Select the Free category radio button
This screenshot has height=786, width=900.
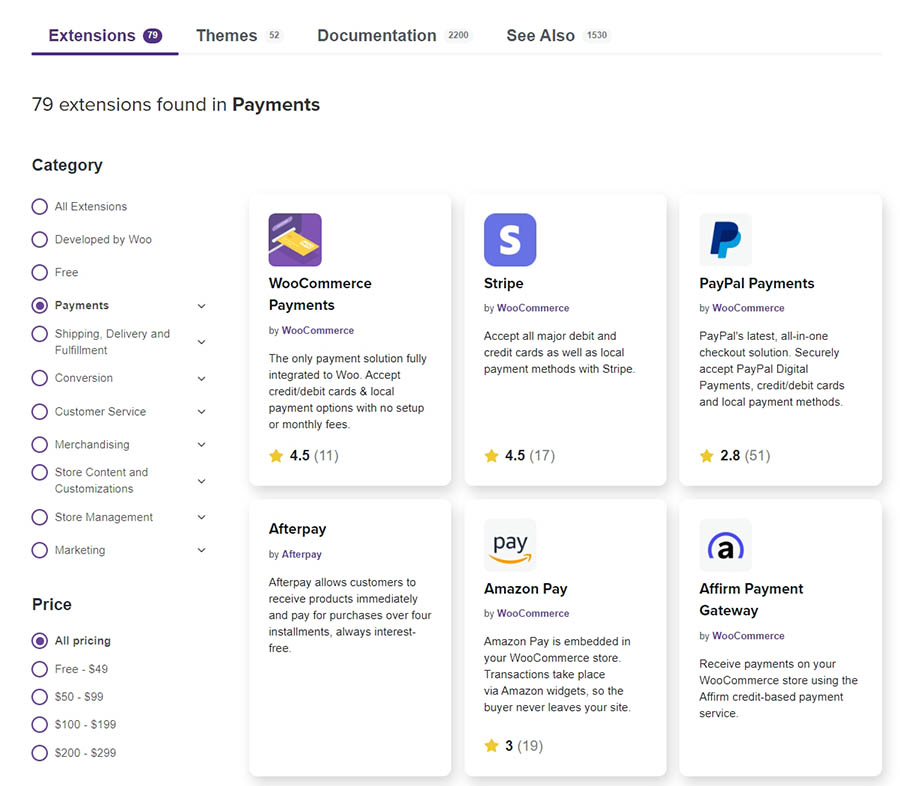point(40,272)
